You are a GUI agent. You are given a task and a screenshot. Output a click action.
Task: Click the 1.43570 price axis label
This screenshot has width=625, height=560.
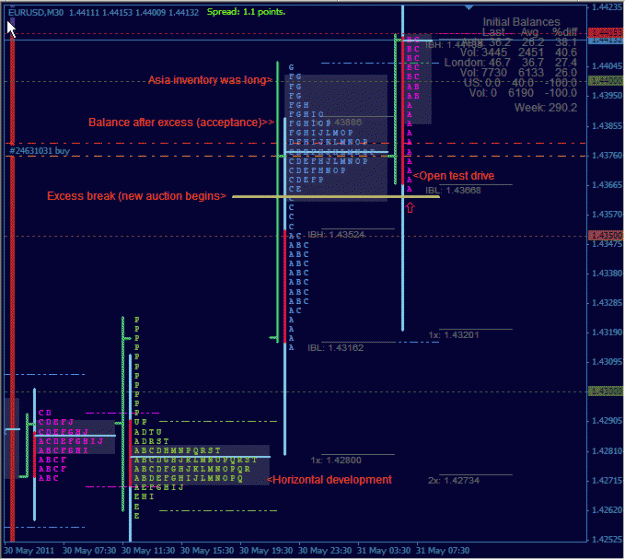(607, 214)
